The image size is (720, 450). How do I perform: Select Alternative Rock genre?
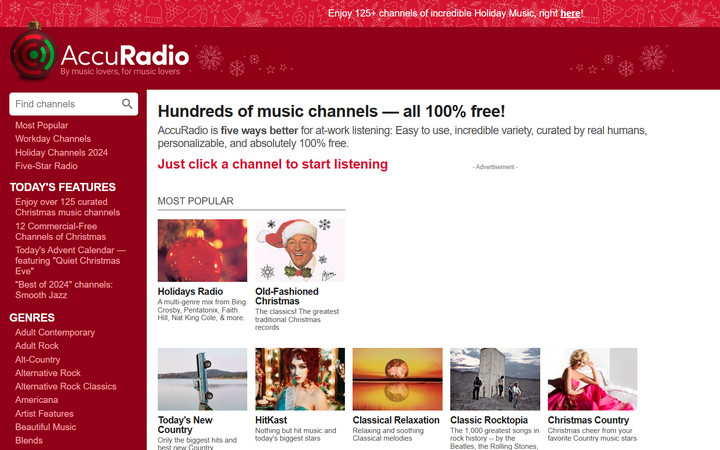pyautogui.click(x=48, y=373)
